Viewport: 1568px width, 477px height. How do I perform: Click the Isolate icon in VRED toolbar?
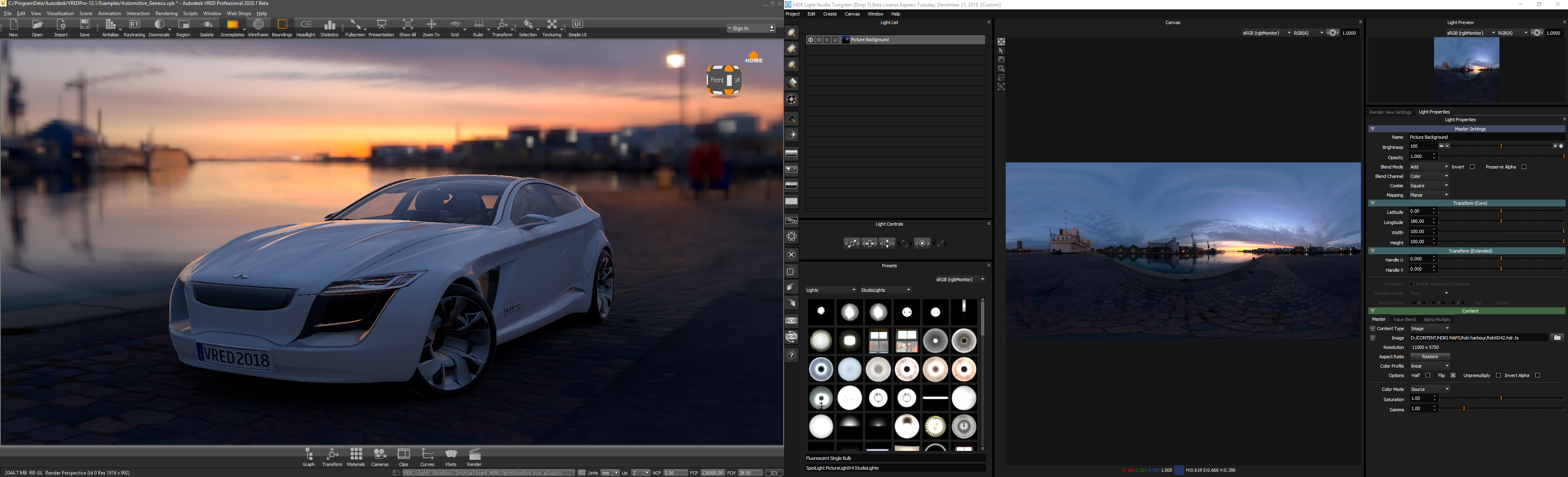click(207, 27)
